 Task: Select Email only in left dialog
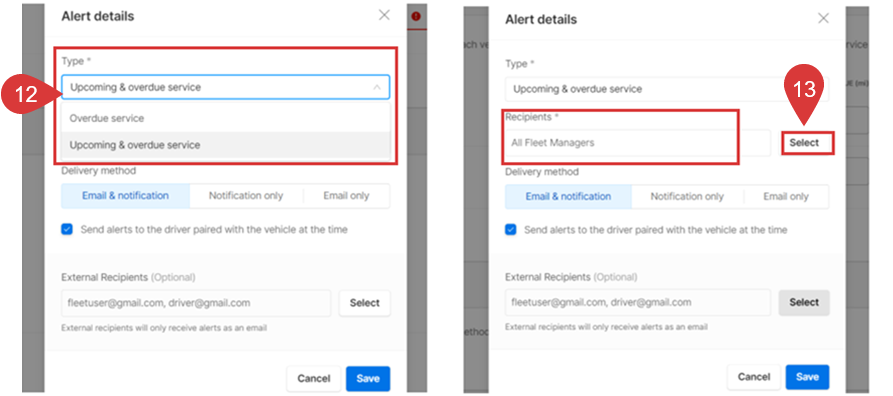coord(346,195)
